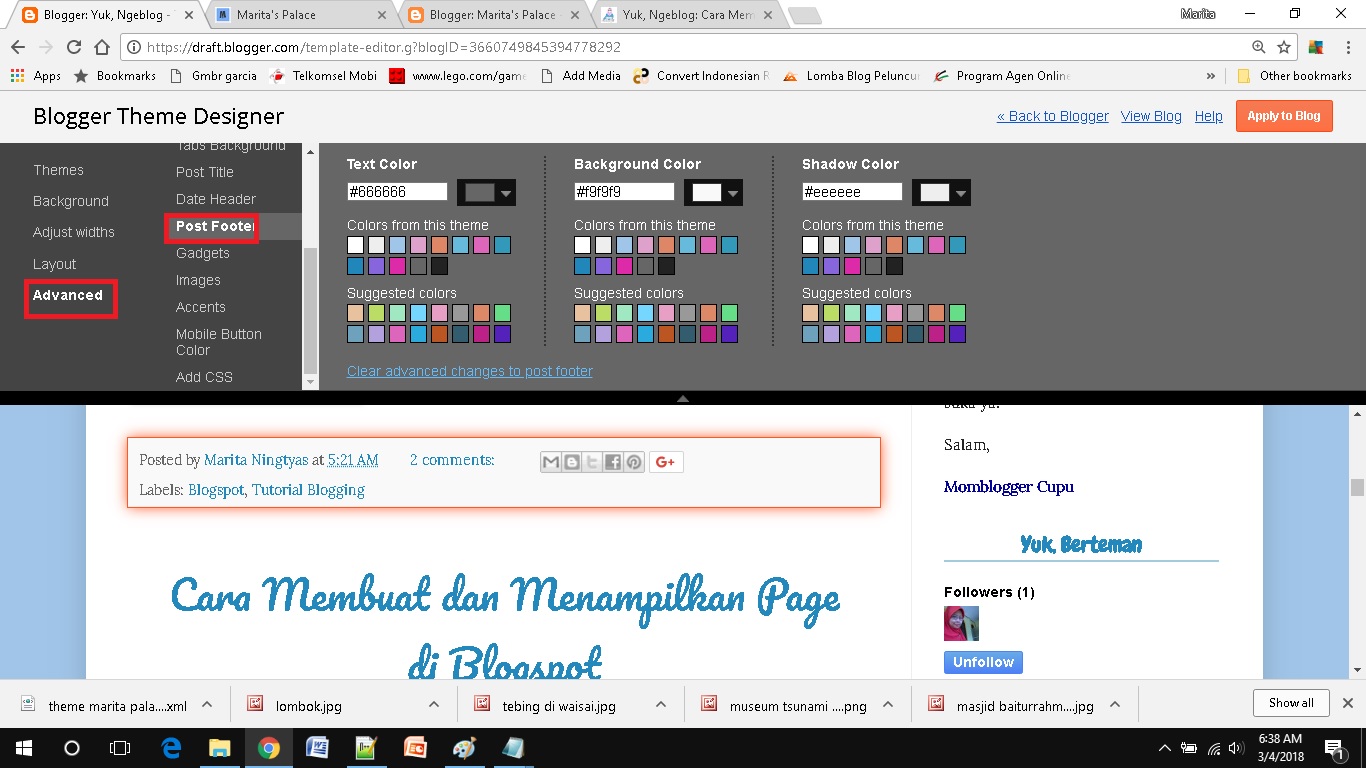Click the follower profile picture under Followers

tap(961, 623)
